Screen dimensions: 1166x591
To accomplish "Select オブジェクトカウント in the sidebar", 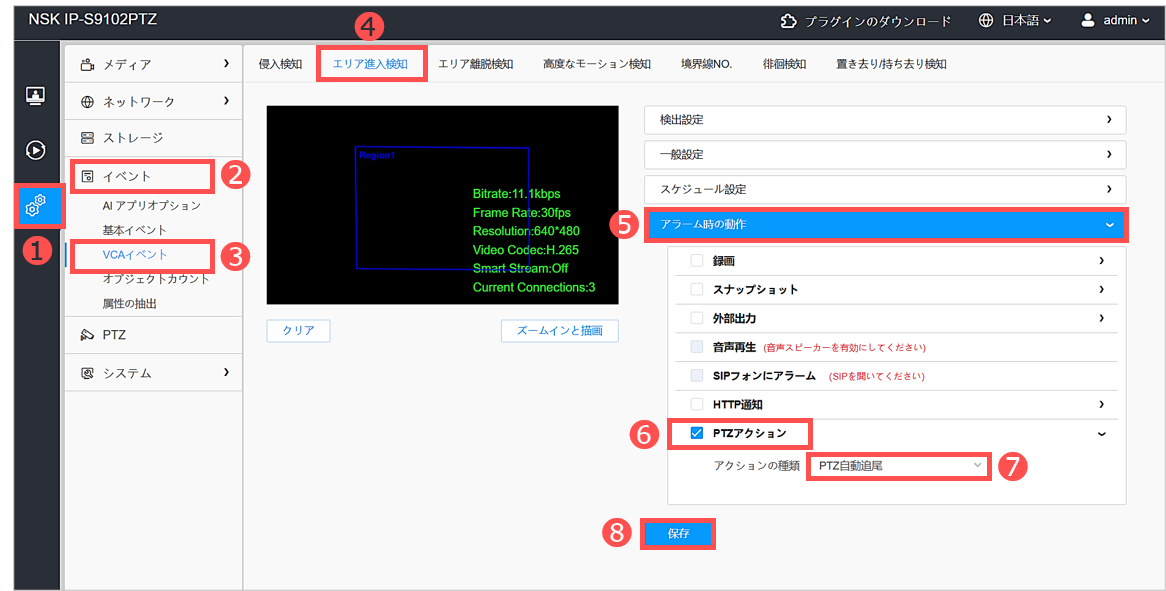I will click(x=156, y=279).
